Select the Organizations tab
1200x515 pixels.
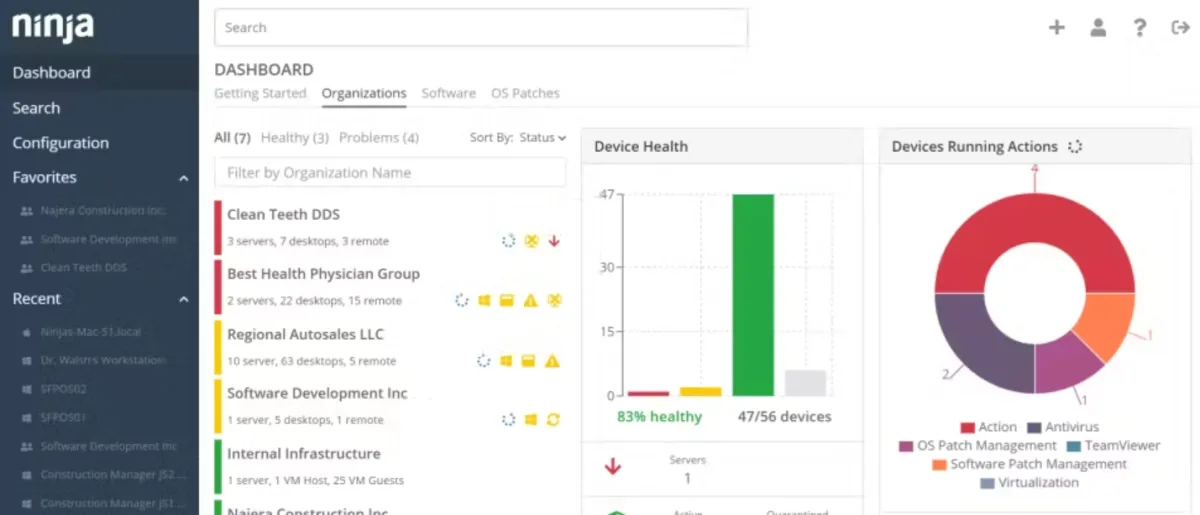(x=364, y=93)
